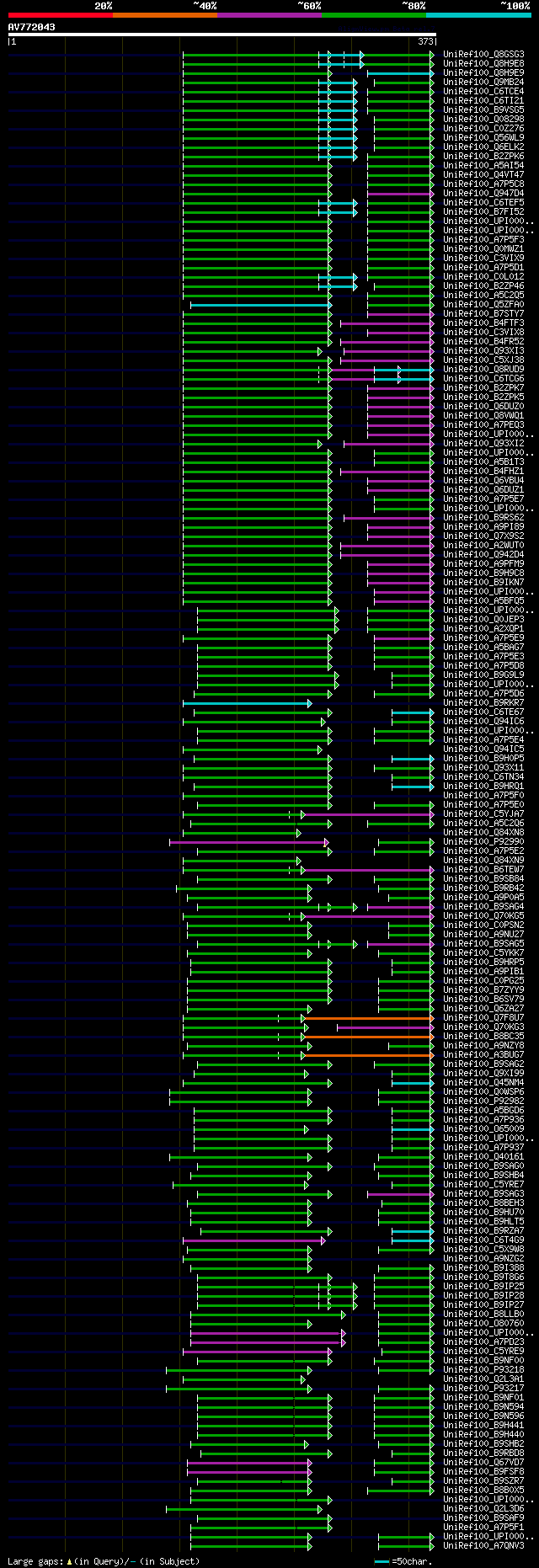Image resolution: width=539 pixels, height=1568 pixels.
Task: Select the UniRef100_B9H0P5 label
Action: [x=483, y=759]
